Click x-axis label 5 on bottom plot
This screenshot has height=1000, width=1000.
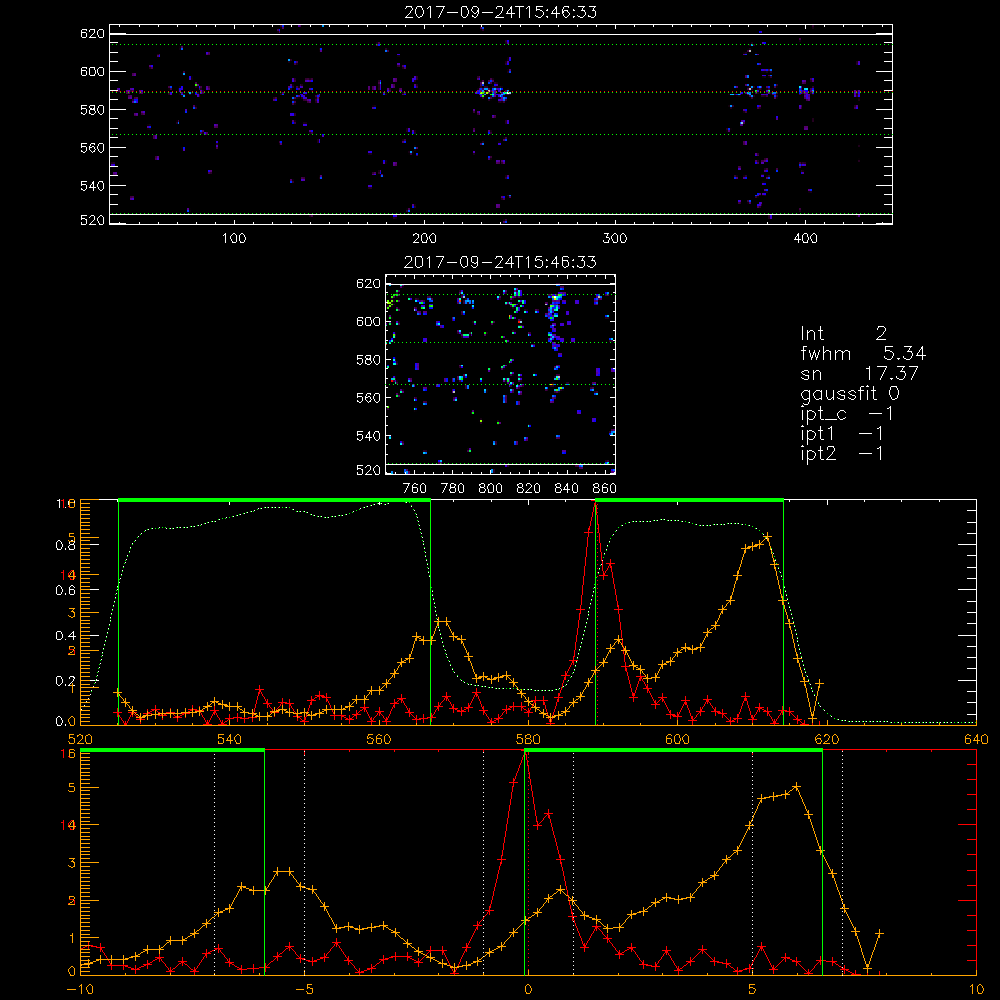(752, 990)
